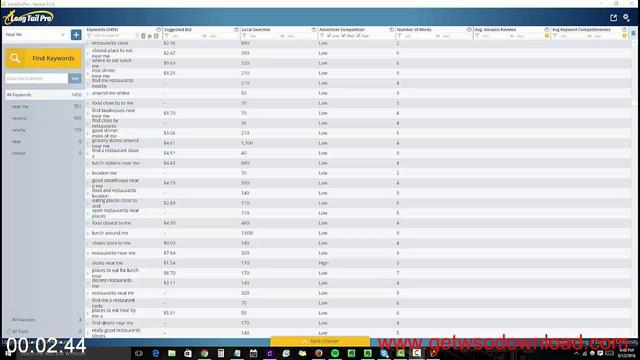This screenshot has width=640, height=360.
Task: Click the Number of Words help icon
Action: [469, 30]
